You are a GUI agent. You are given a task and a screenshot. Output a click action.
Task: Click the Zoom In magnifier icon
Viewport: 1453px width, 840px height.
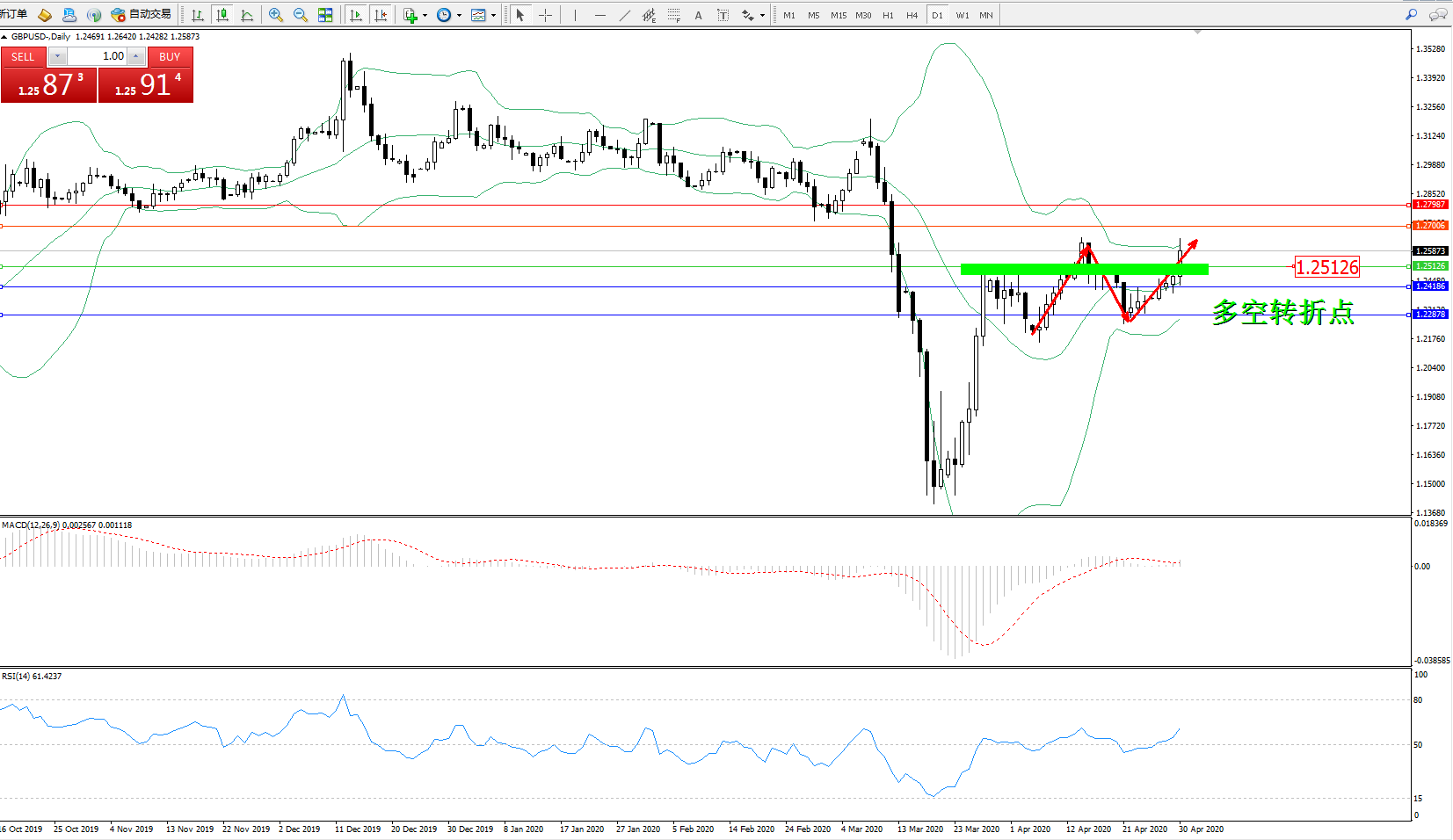(276, 15)
